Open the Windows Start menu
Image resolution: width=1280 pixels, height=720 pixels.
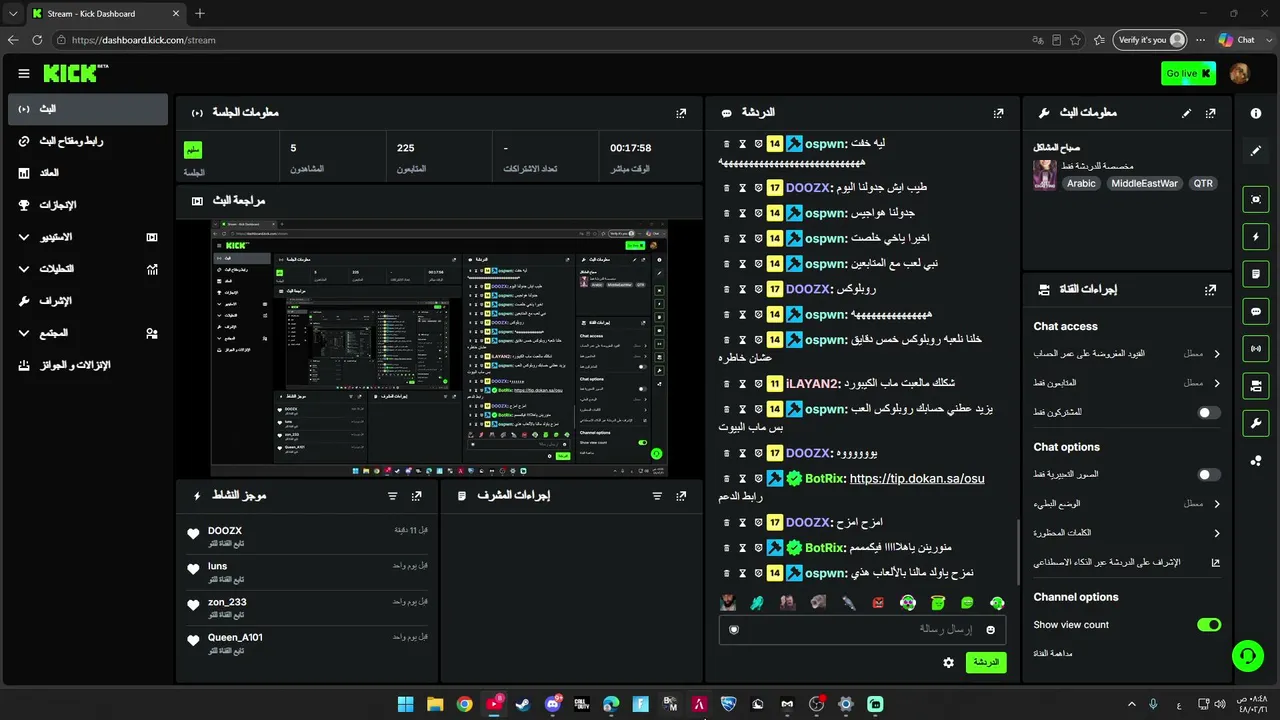(x=405, y=704)
